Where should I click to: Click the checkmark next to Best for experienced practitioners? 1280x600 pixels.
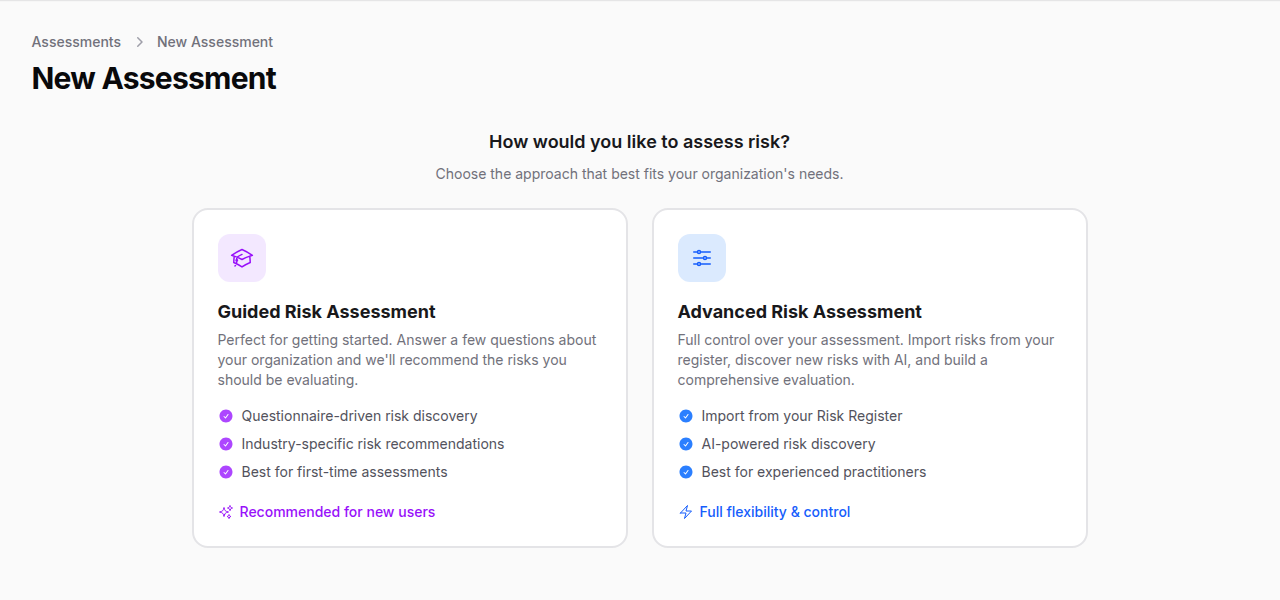(686, 471)
